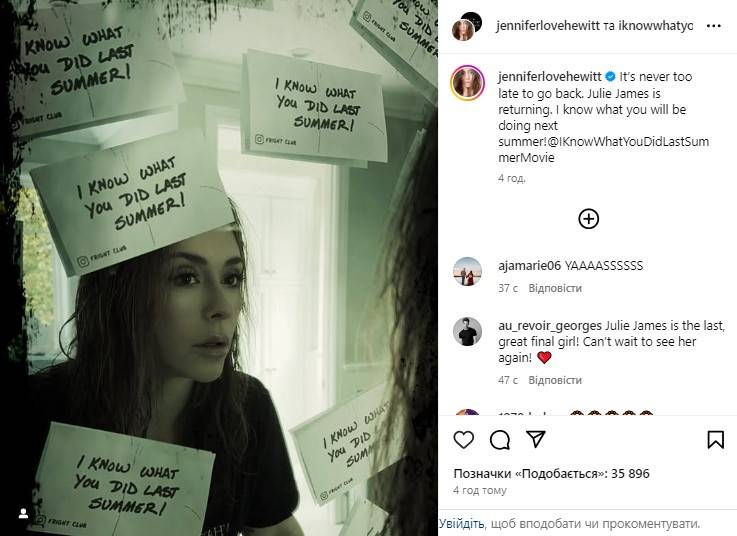This screenshot has height=536, width=737.
Task: Open the post photo of mirror notes
Action: pyautogui.click(x=219, y=268)
